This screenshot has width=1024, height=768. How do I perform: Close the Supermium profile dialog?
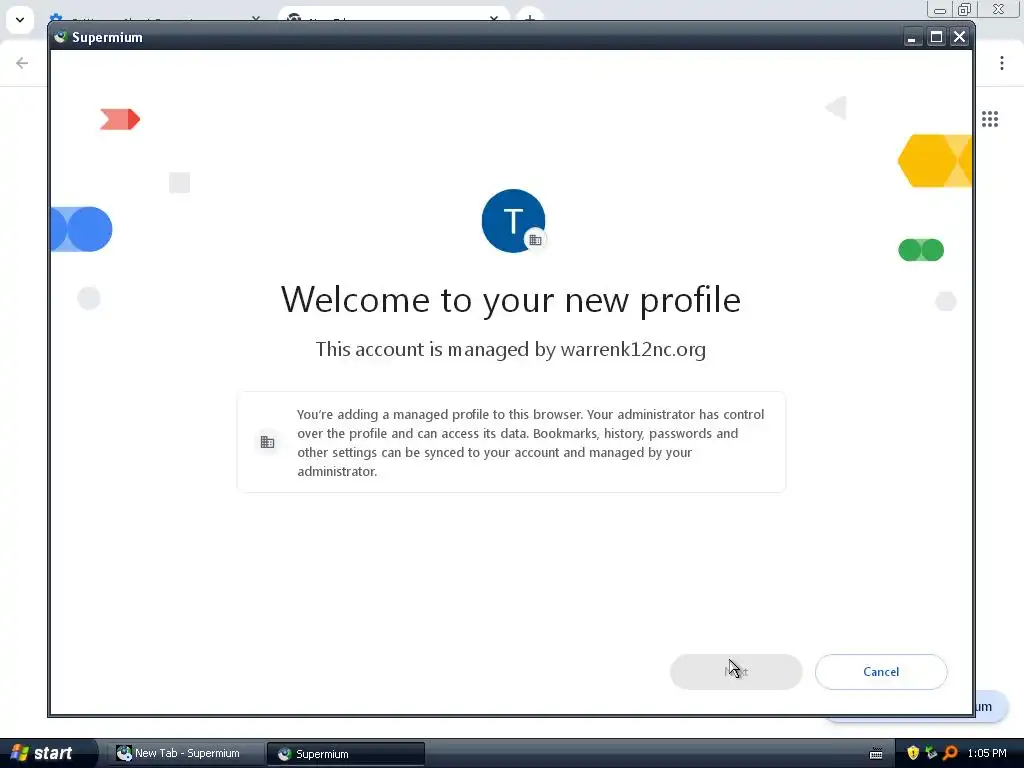959,37
